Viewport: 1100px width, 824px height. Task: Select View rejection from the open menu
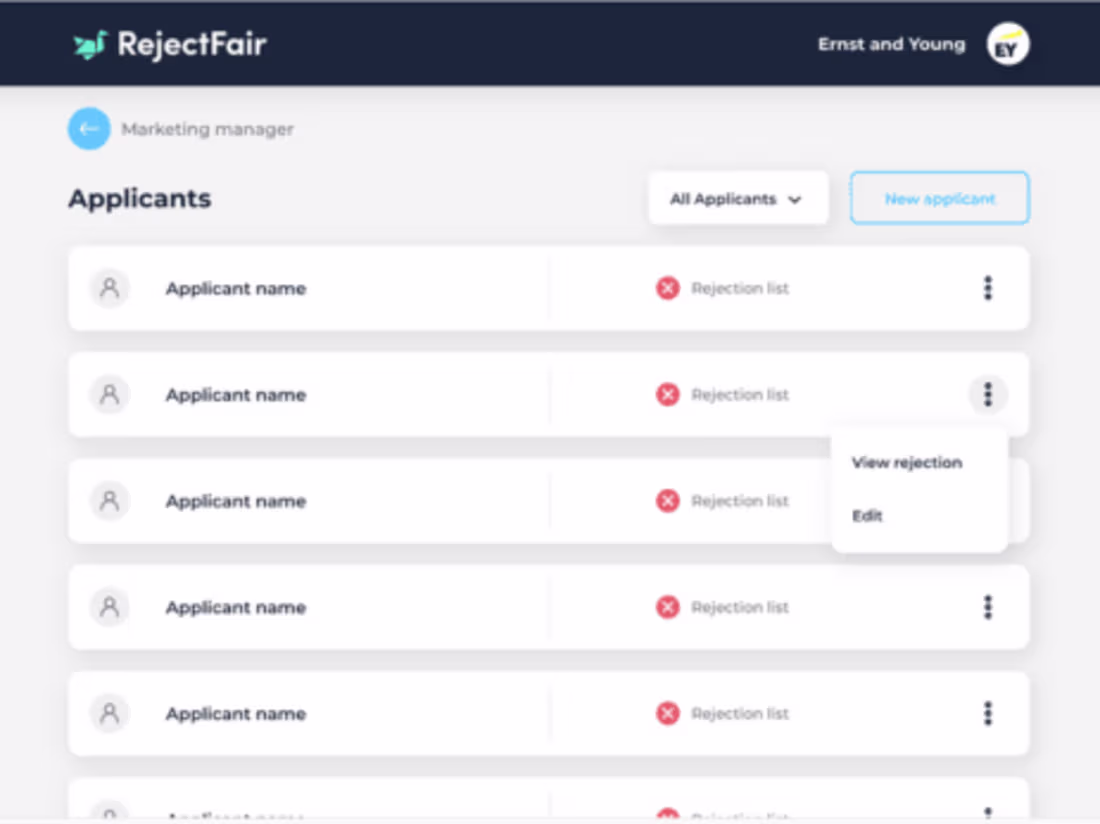[x=906, y=462]
